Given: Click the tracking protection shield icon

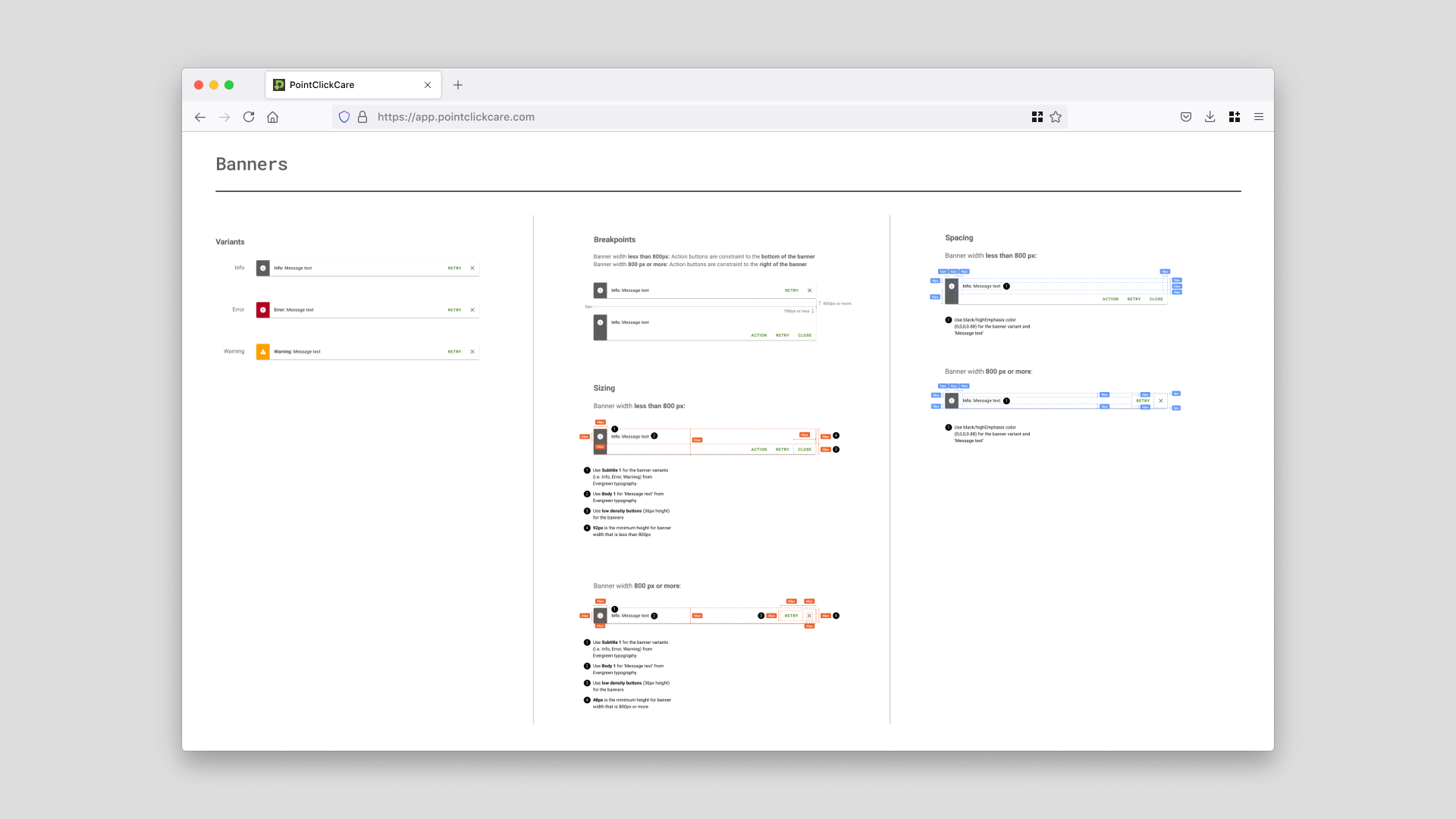Looking at the screenshot, I should pos(344,117).
